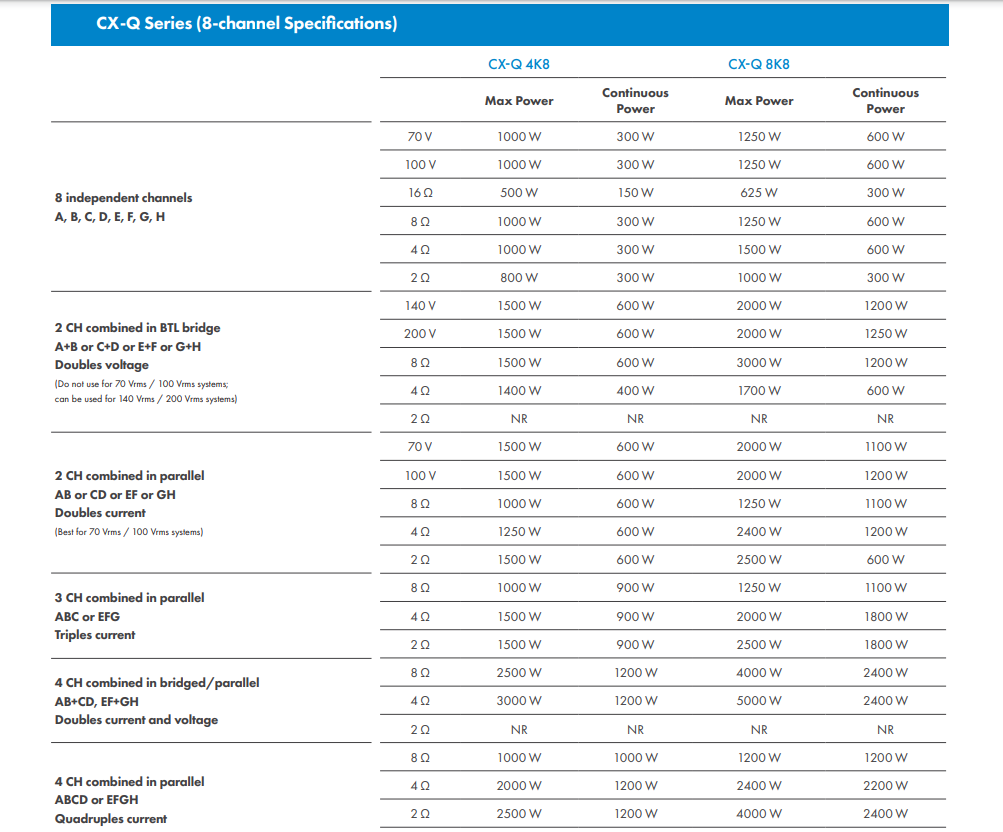Click the 150 W continuous power value
The width and height of the screenshot is (1003, 832).
coord(635,193)
